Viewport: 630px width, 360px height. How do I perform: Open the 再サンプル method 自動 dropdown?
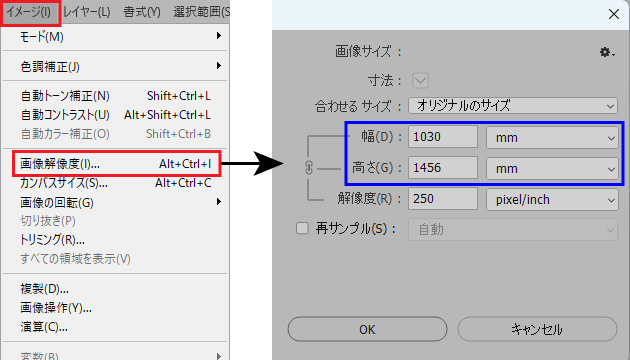[x=513, y=230]
